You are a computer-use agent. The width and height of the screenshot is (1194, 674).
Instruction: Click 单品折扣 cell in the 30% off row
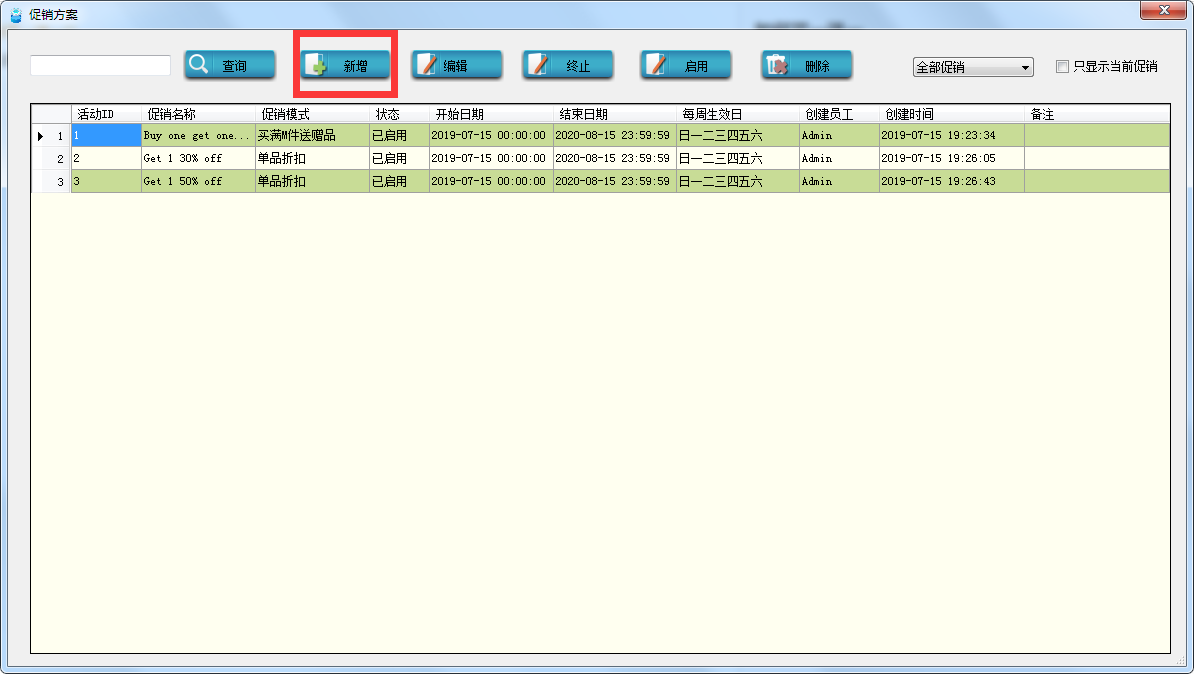tap(312, 158)
